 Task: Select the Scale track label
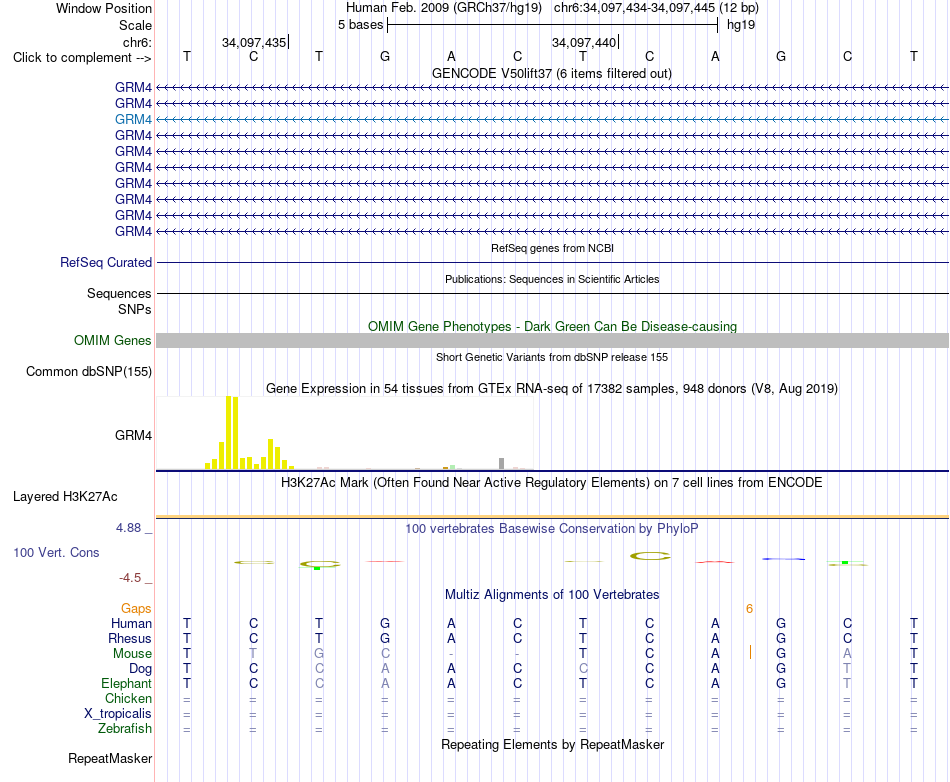pyautogui.click(x=135, y=25)
